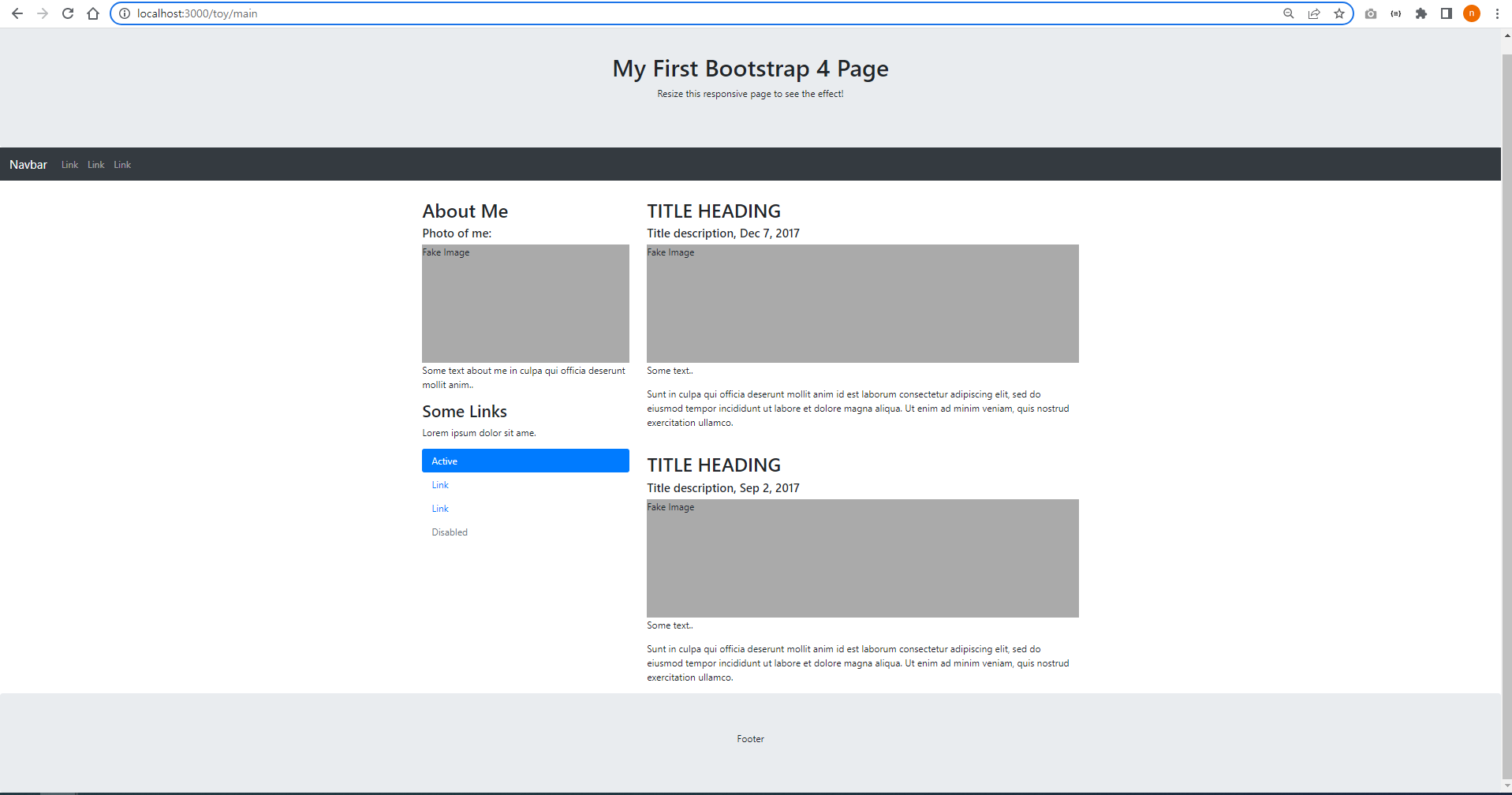Click 'Lorem ipsum dolor sit ame.' text
Viewport: 1512px width, 795px height.
pos(479,433)
